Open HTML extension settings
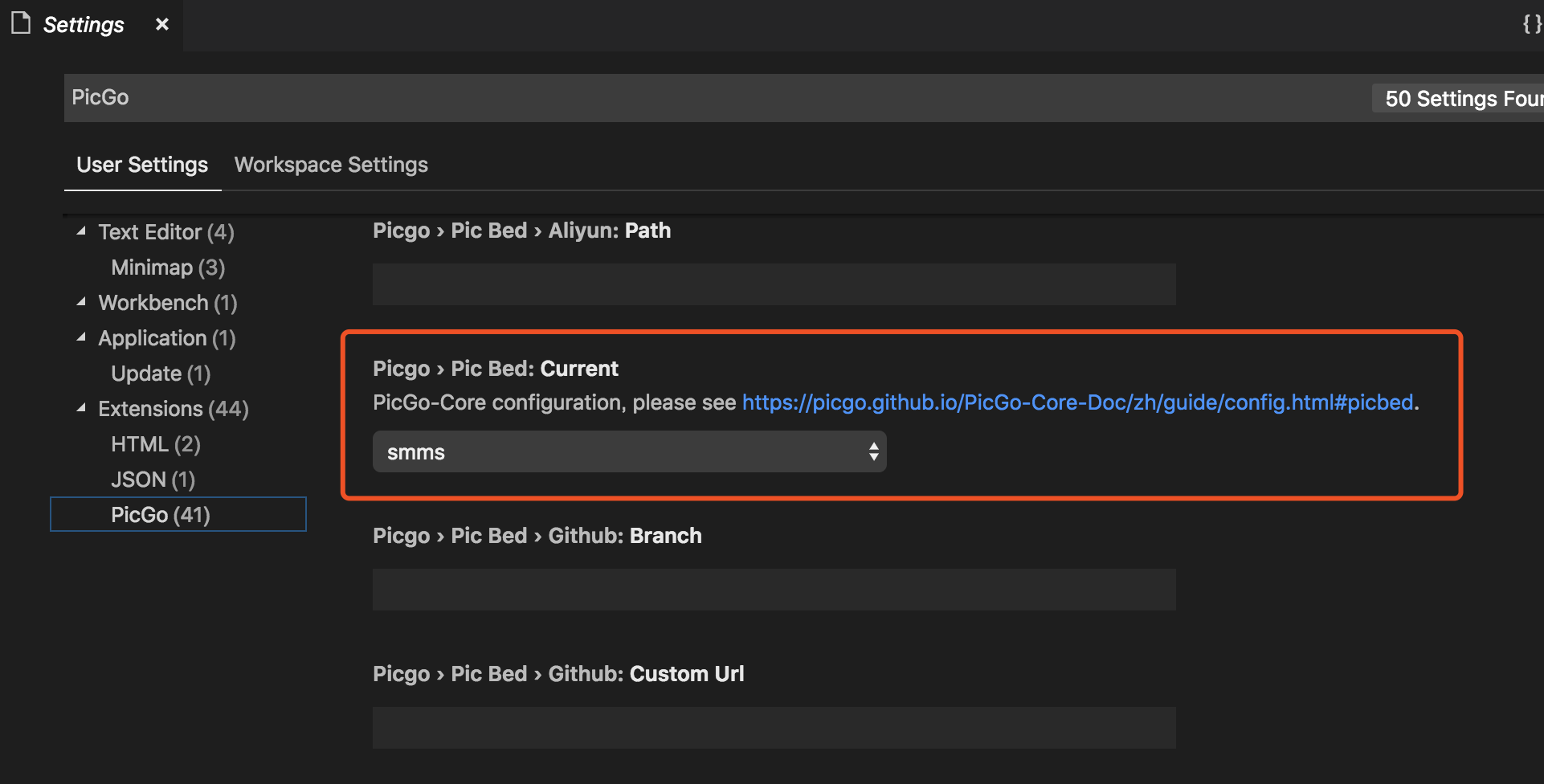 coord(156,444)
